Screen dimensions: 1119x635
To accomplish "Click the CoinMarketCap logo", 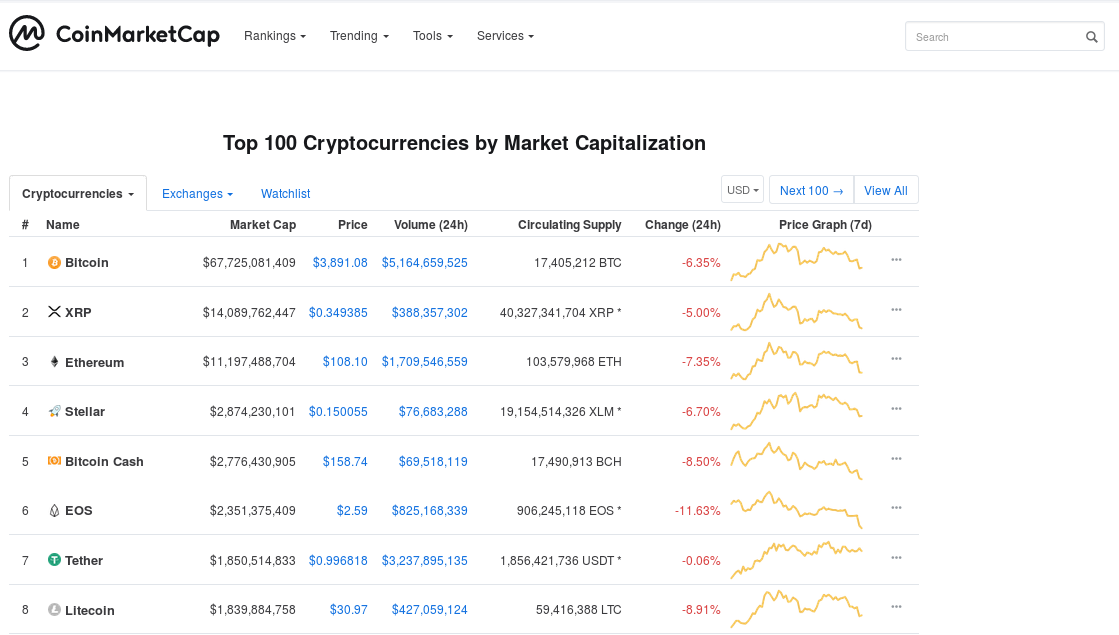I will tap(113, 33).
